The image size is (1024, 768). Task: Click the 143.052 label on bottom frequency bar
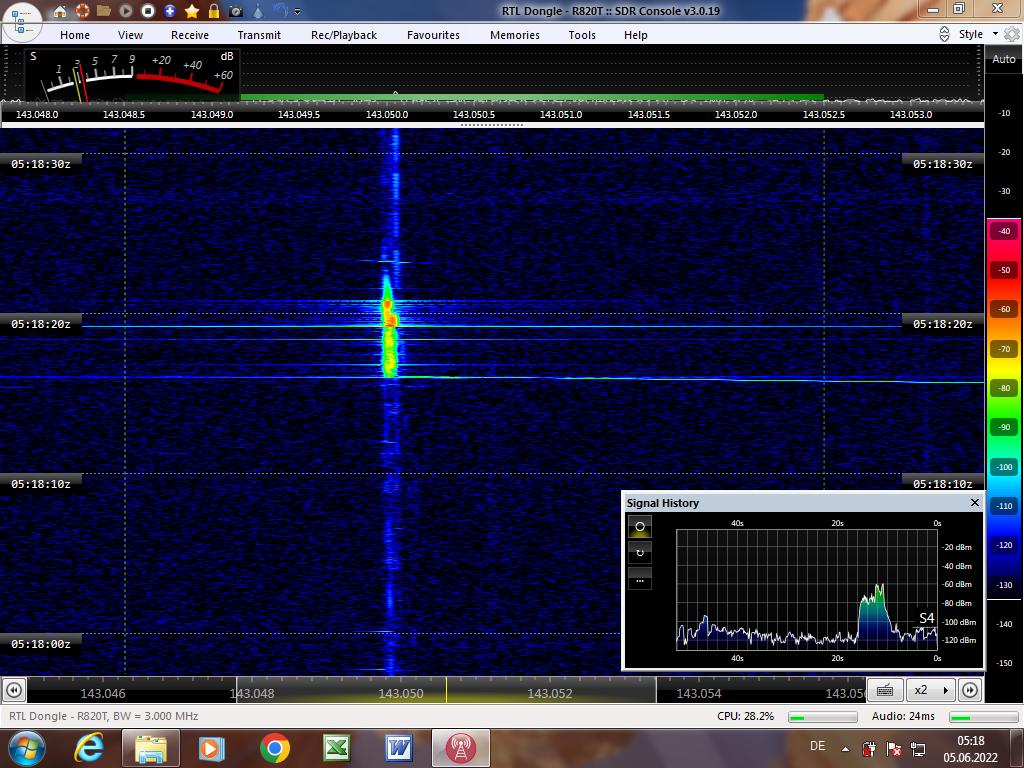[x=550, y=694]
